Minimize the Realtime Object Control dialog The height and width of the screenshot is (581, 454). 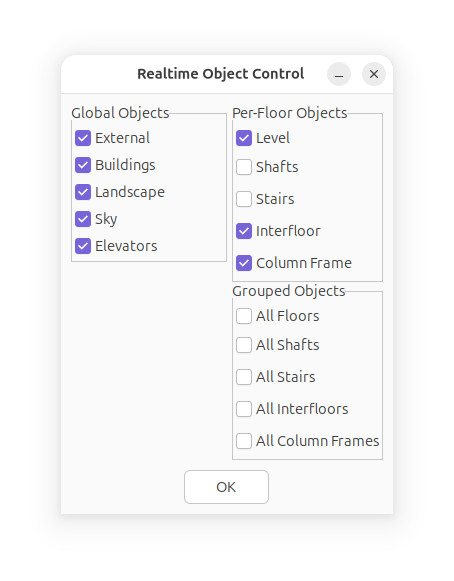(x=339, y=74)
